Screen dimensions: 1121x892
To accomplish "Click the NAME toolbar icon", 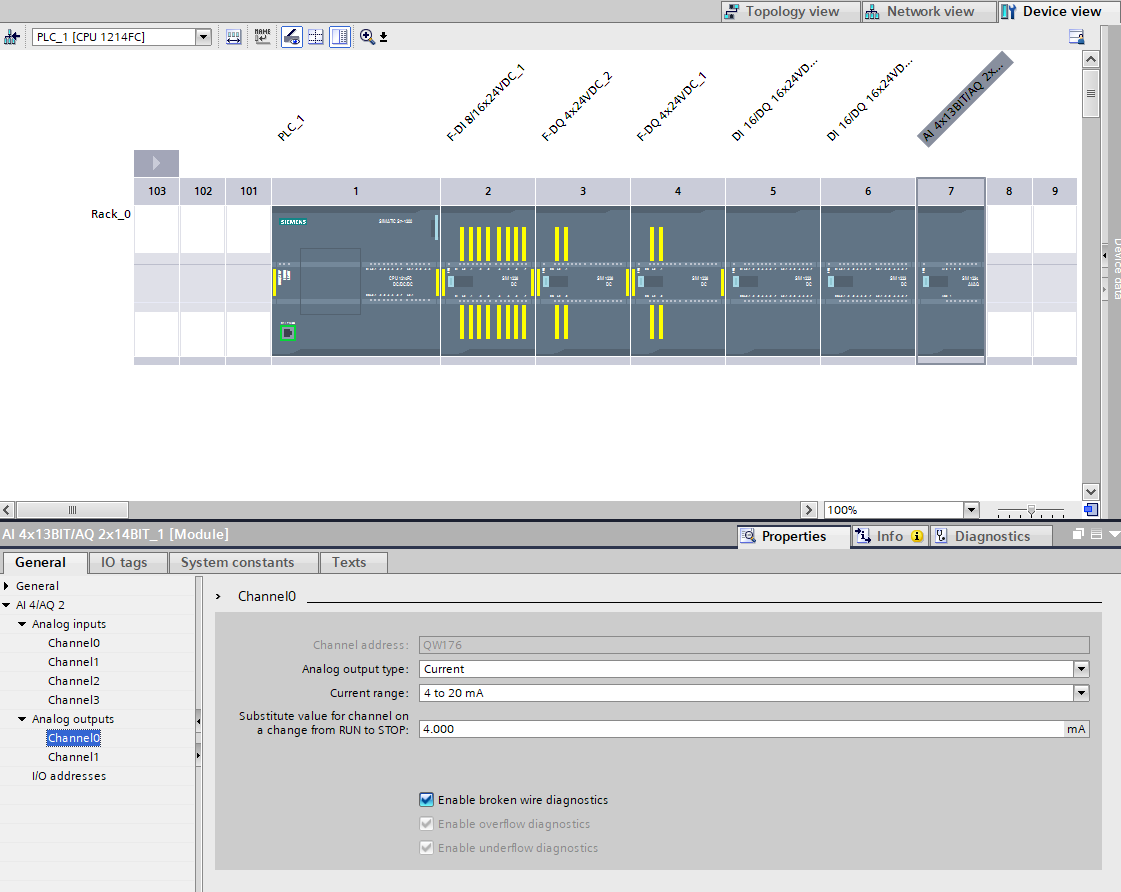I will [x=262, y=37].
